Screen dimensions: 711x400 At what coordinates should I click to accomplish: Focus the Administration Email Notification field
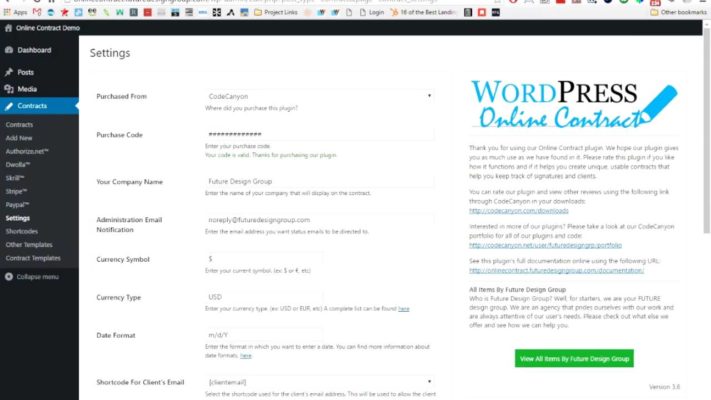point(320,220)
